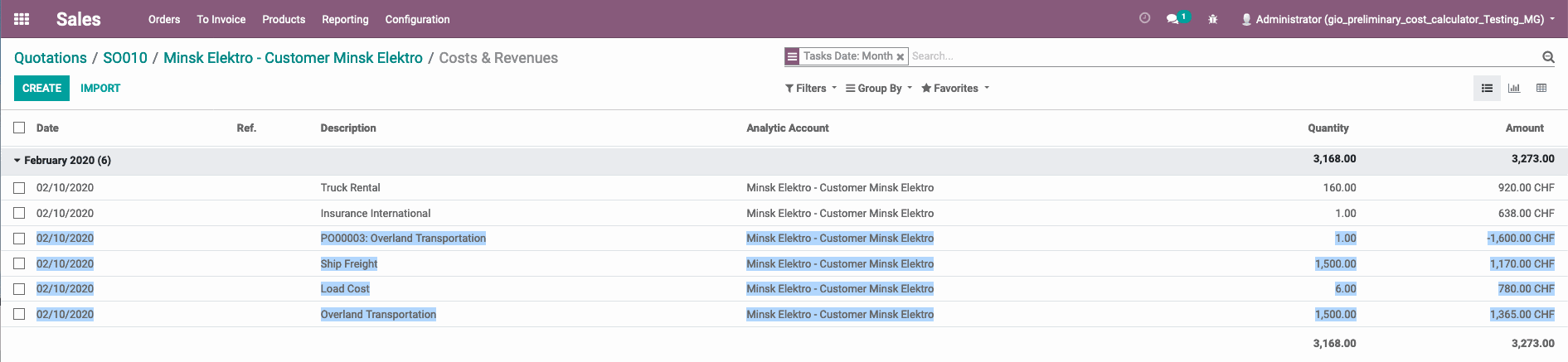This screenshot has height=362, width=1568.
Task: Switch to pivot view icon
Action: coord(1541,88)
